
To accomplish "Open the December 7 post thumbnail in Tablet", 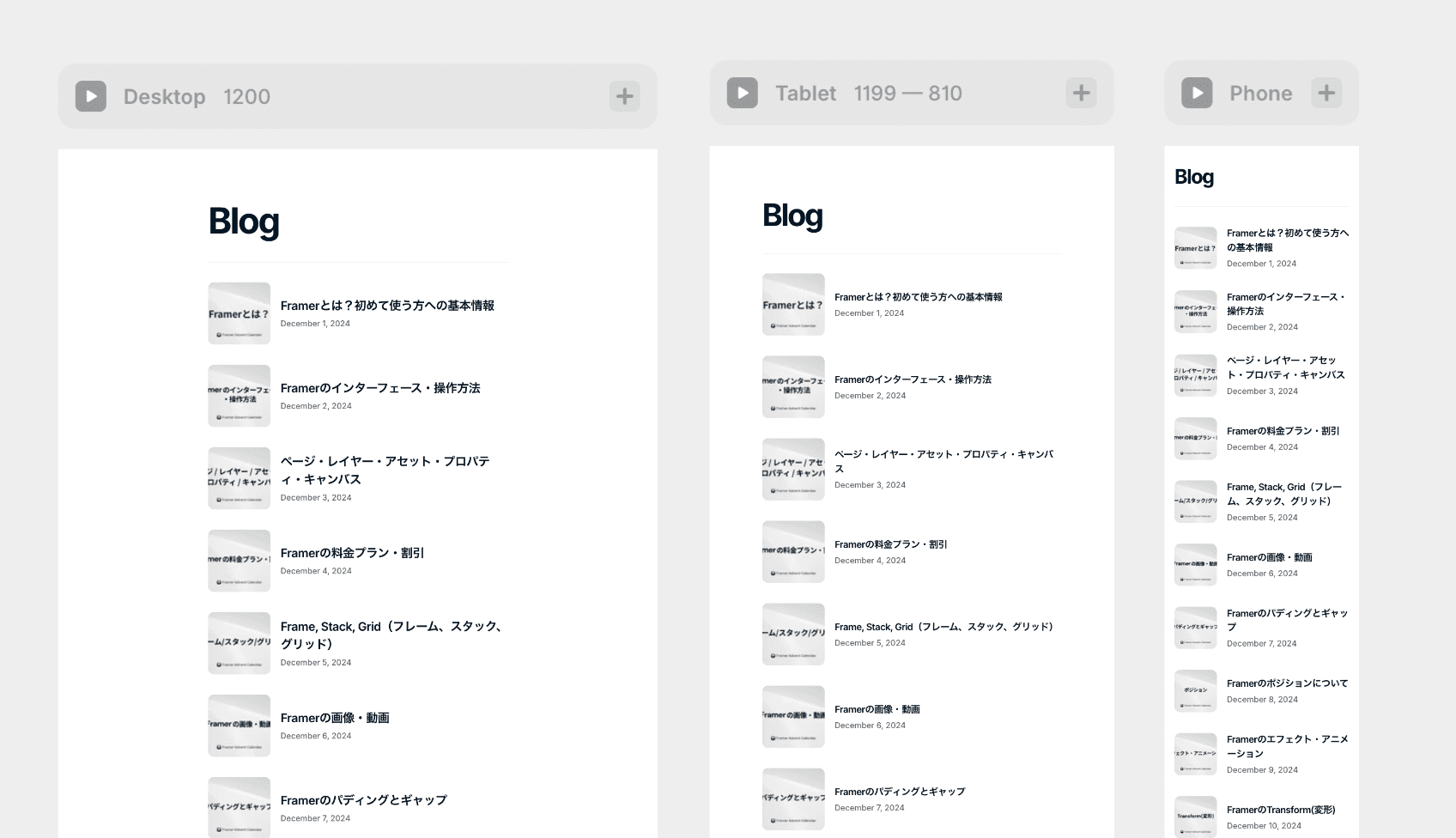I will tap(793, 799).
